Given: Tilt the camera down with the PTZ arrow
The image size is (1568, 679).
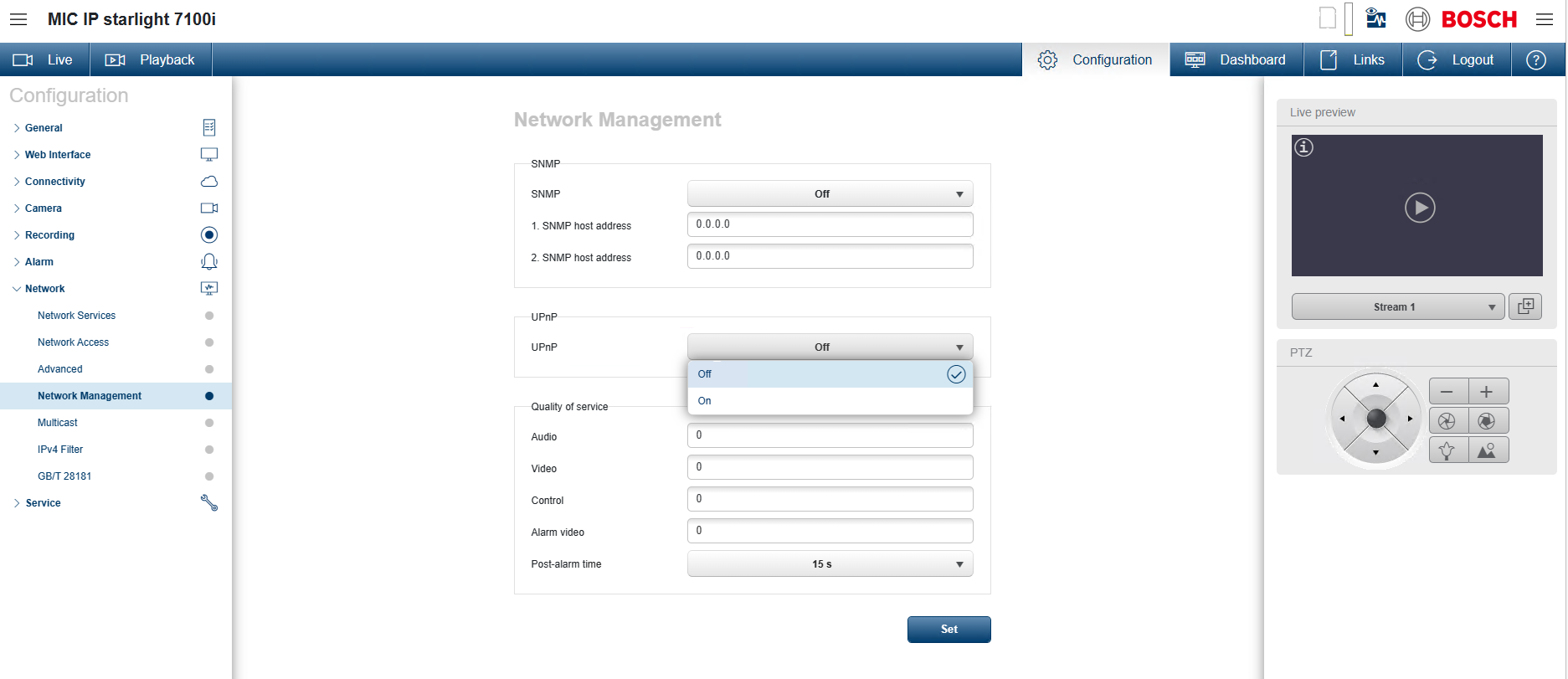Looking at the screenshot, I should coord(1375,453).
